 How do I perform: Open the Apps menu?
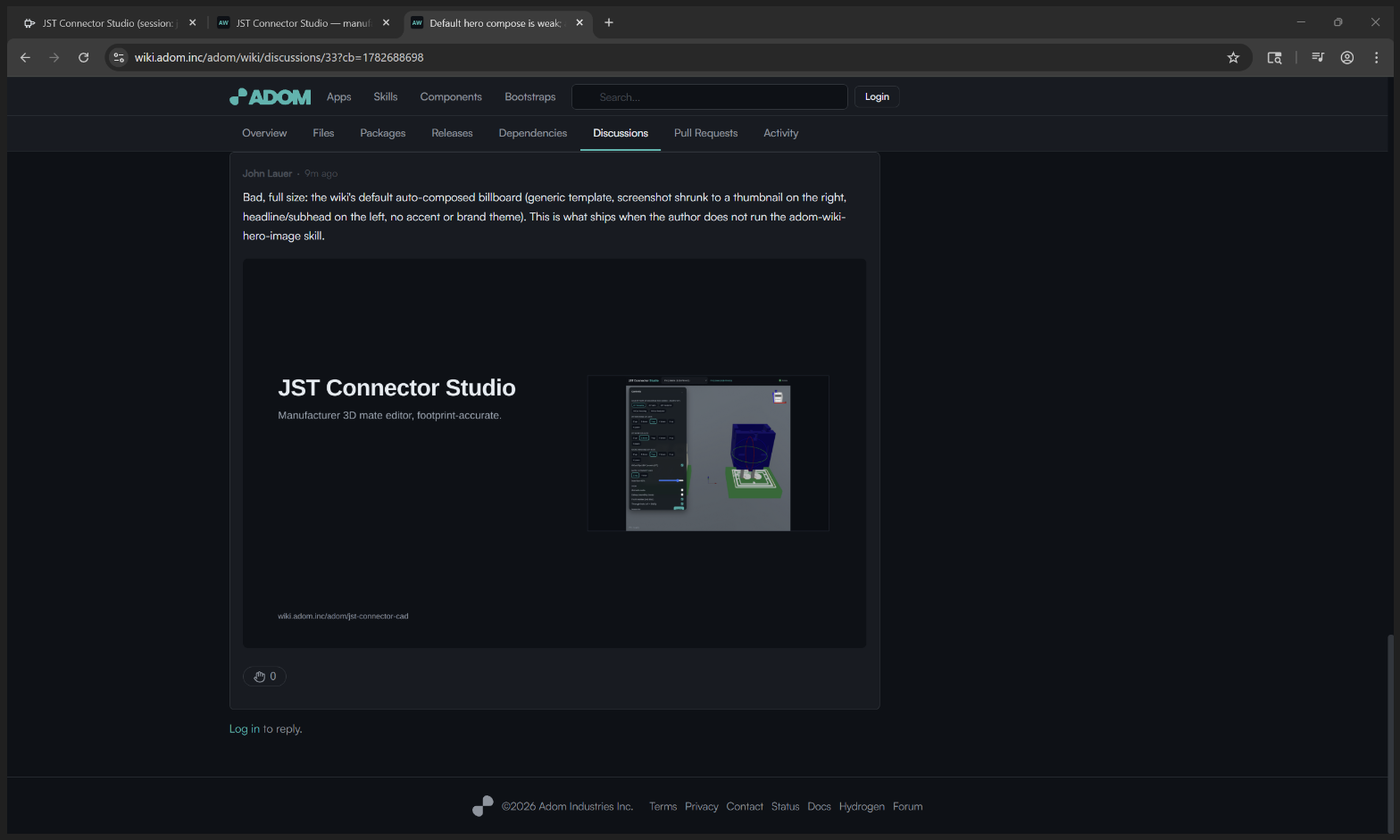pos(339,97)
